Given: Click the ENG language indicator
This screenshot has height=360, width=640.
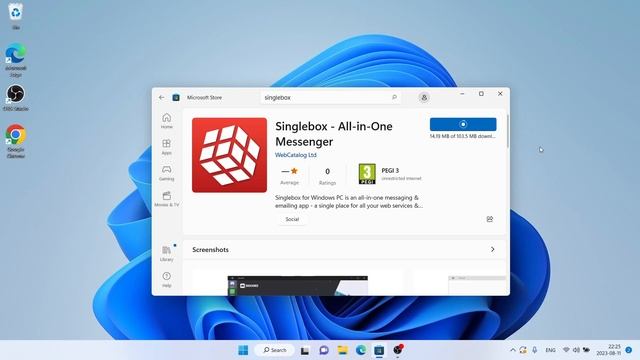Looking at the screenshot, I should (551, 350).
